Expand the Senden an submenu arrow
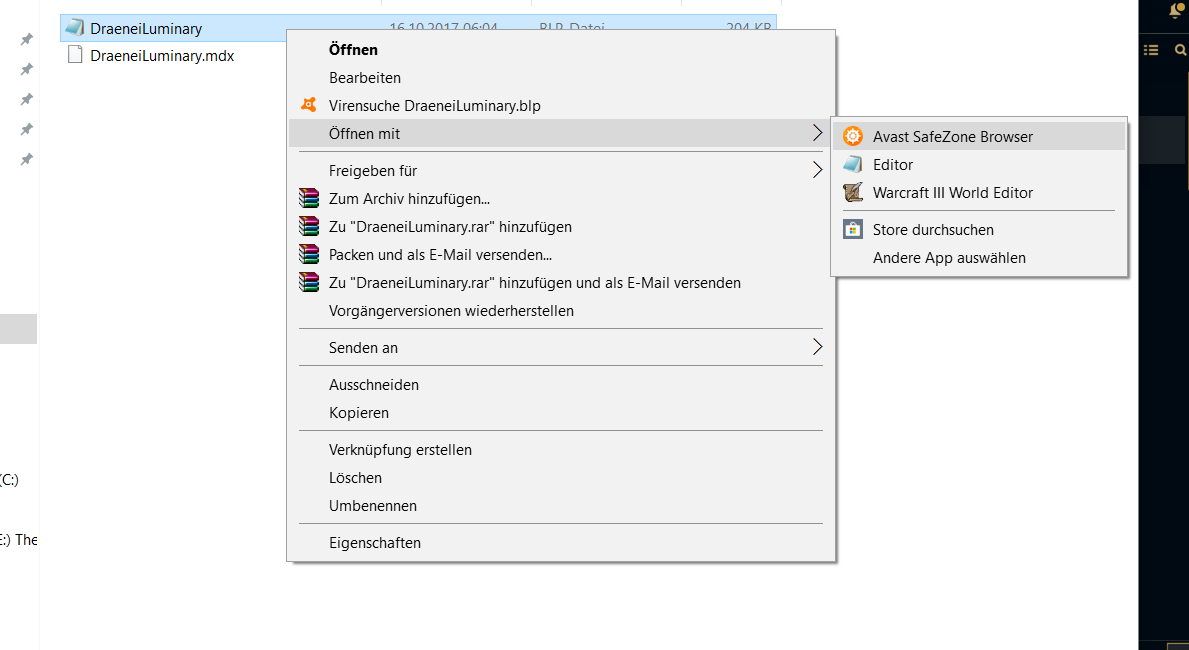 tap(817, 347)
